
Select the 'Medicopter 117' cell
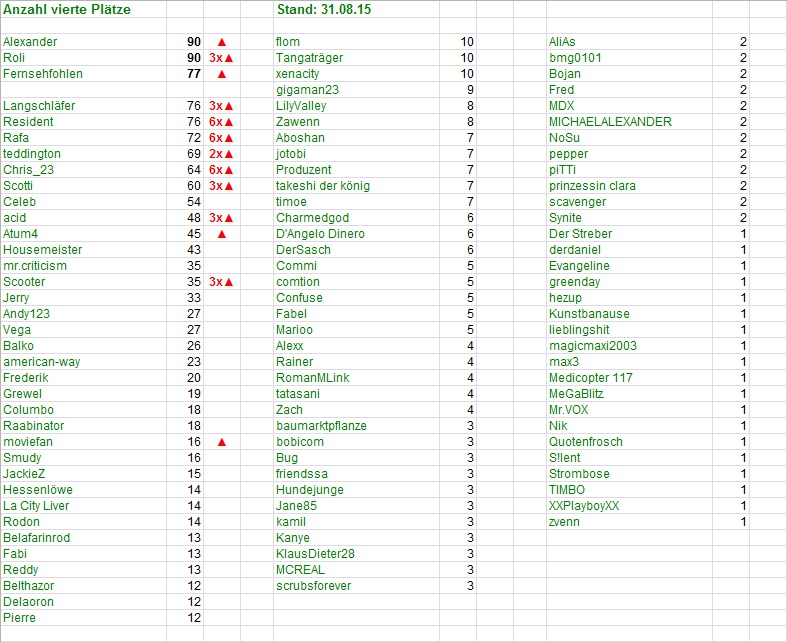590,378
